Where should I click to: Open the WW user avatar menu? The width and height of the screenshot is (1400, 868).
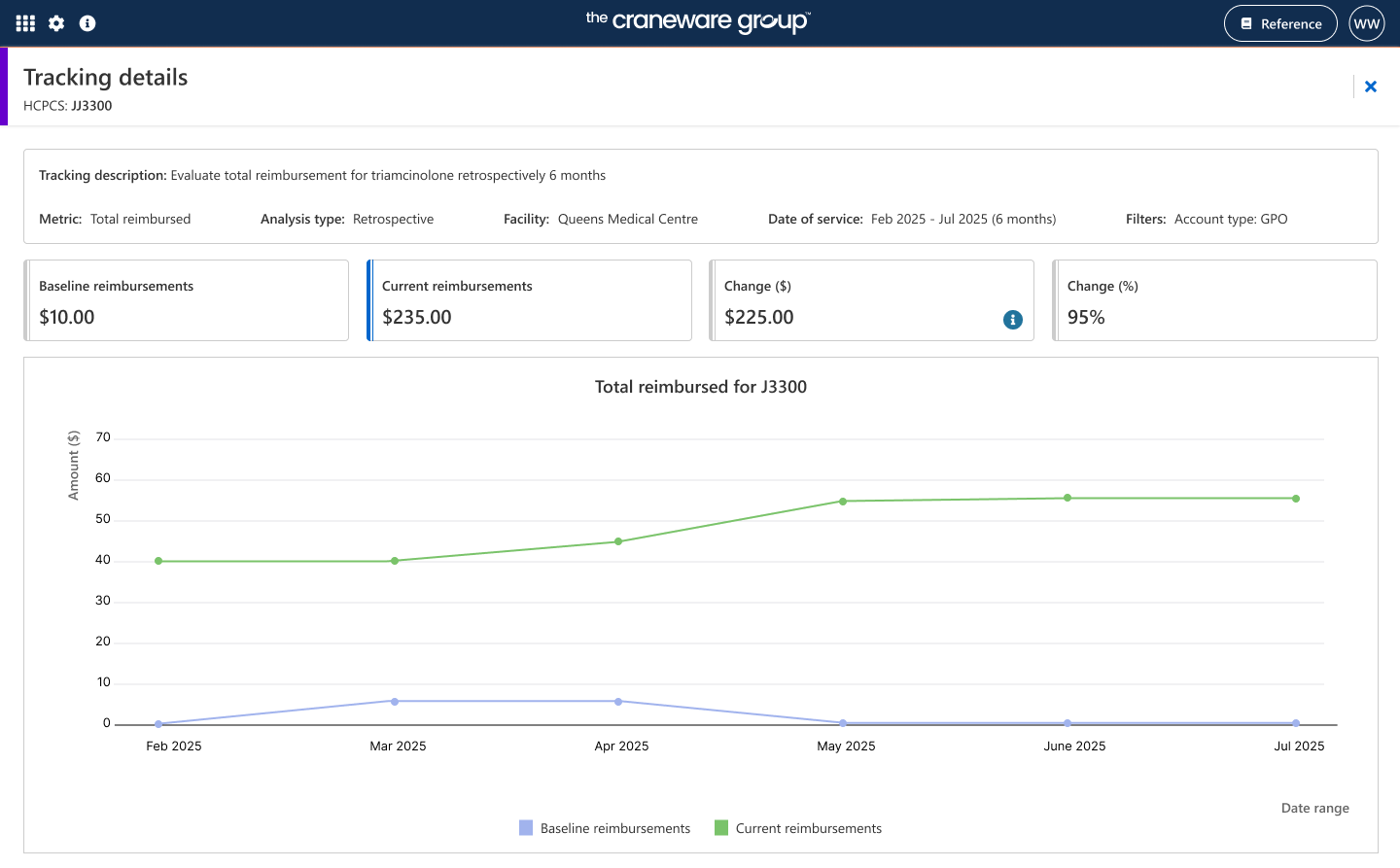pos(1367,23)
